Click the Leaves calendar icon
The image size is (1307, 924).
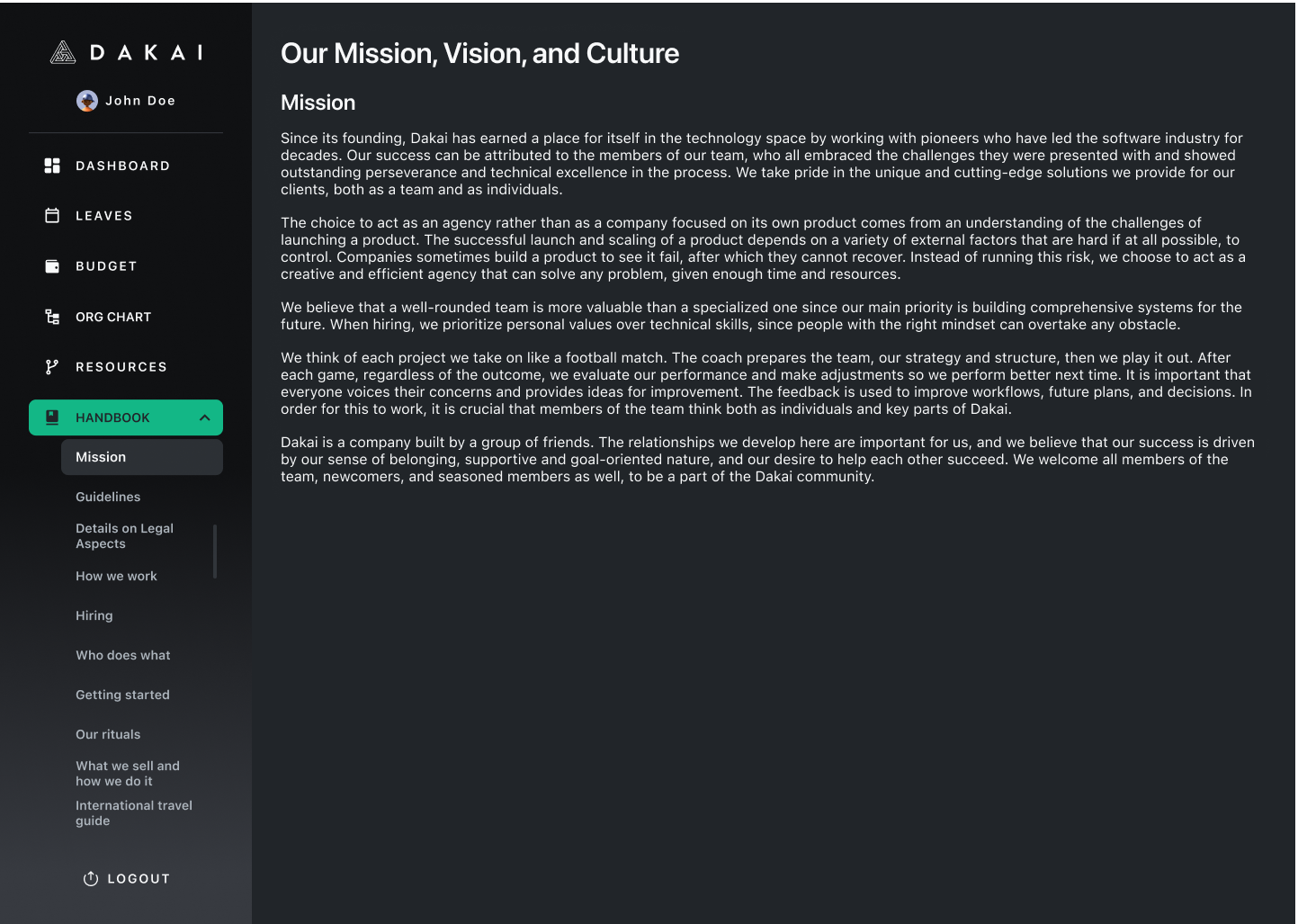pyautogui.click(x=52, y=216)
